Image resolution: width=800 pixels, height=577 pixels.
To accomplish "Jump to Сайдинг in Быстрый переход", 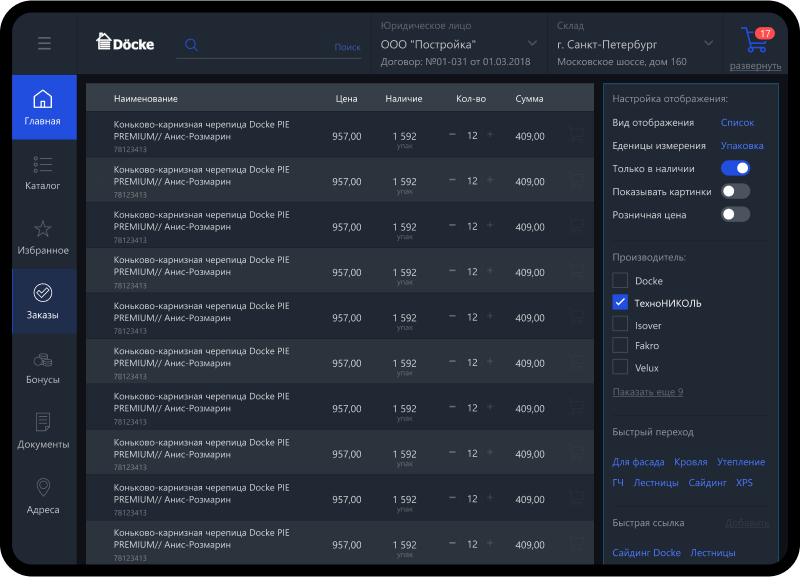I will point(707,483).
